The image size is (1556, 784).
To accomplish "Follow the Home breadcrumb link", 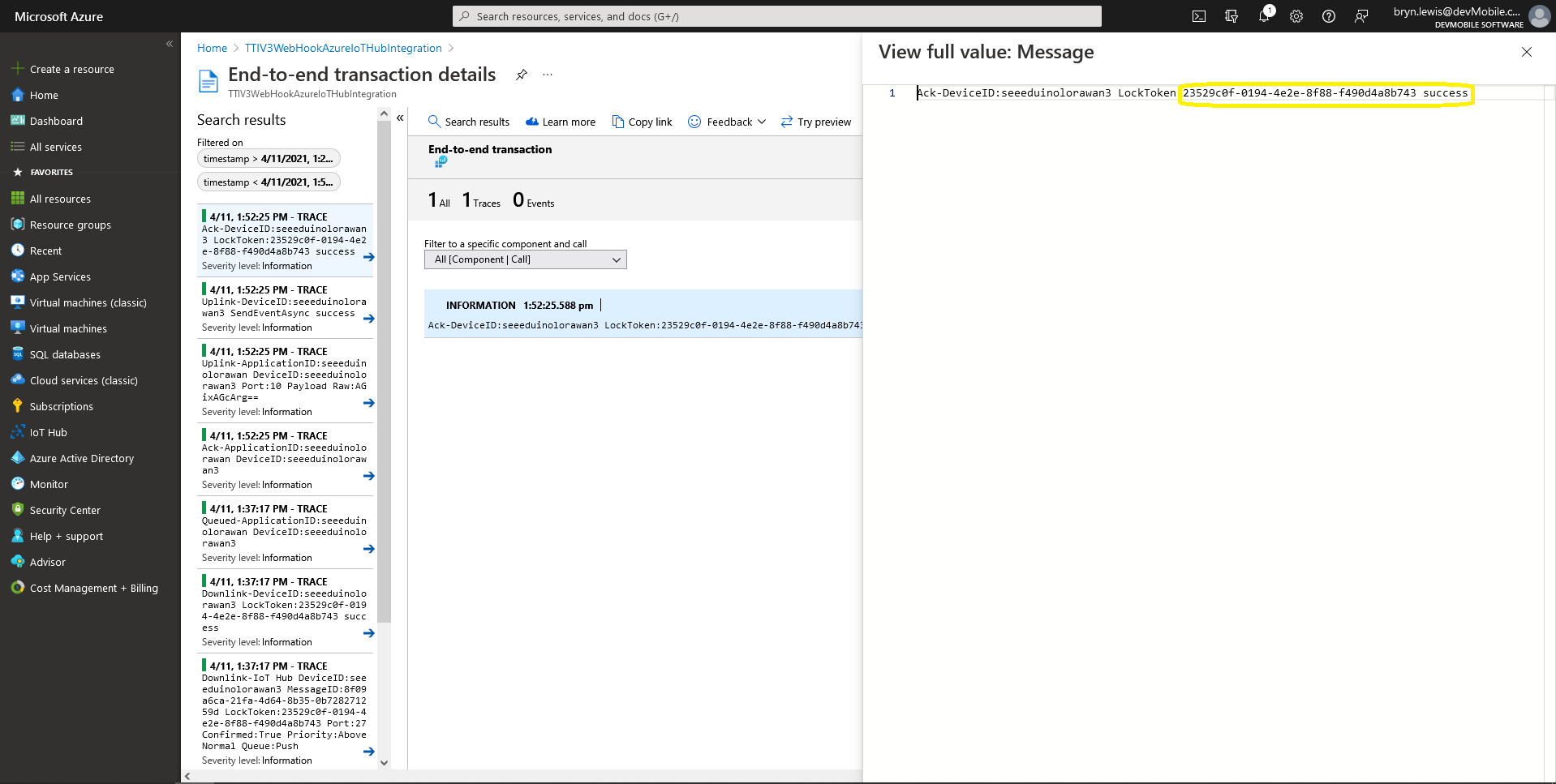I will [x=212, y=48].
